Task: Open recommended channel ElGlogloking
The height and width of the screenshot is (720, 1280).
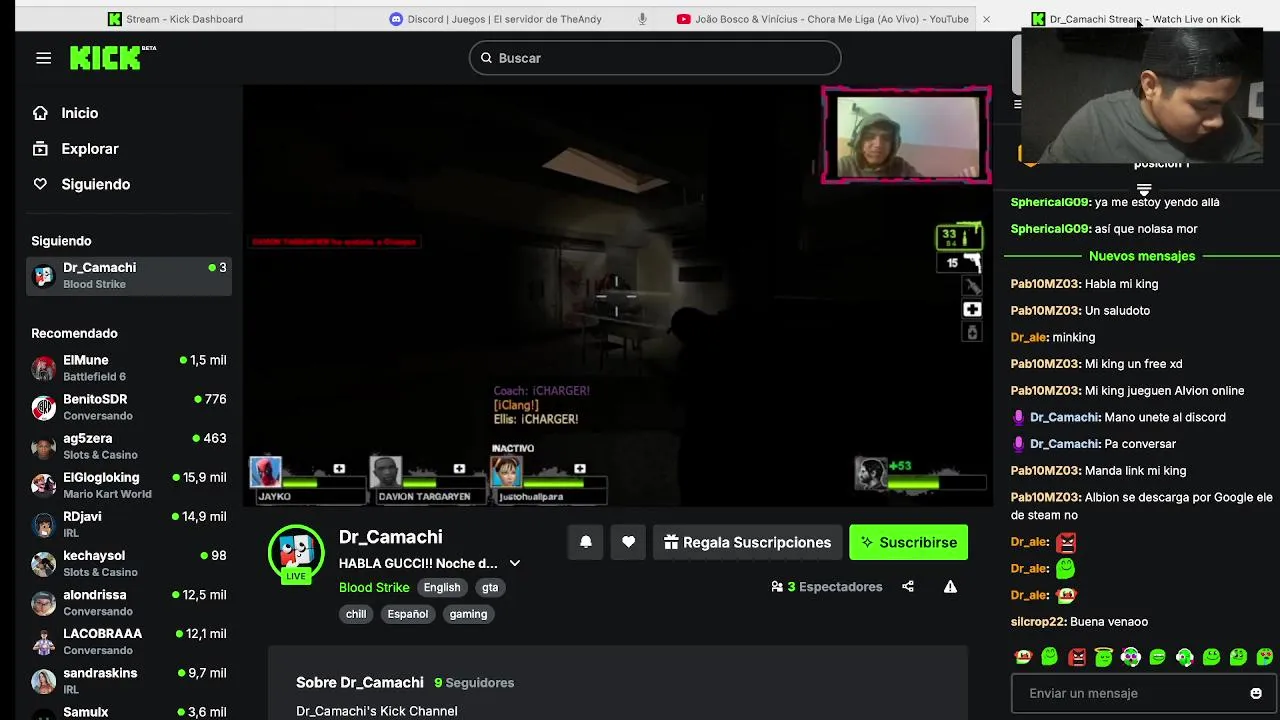Action: pyautogui.click(x=130, y=485)
